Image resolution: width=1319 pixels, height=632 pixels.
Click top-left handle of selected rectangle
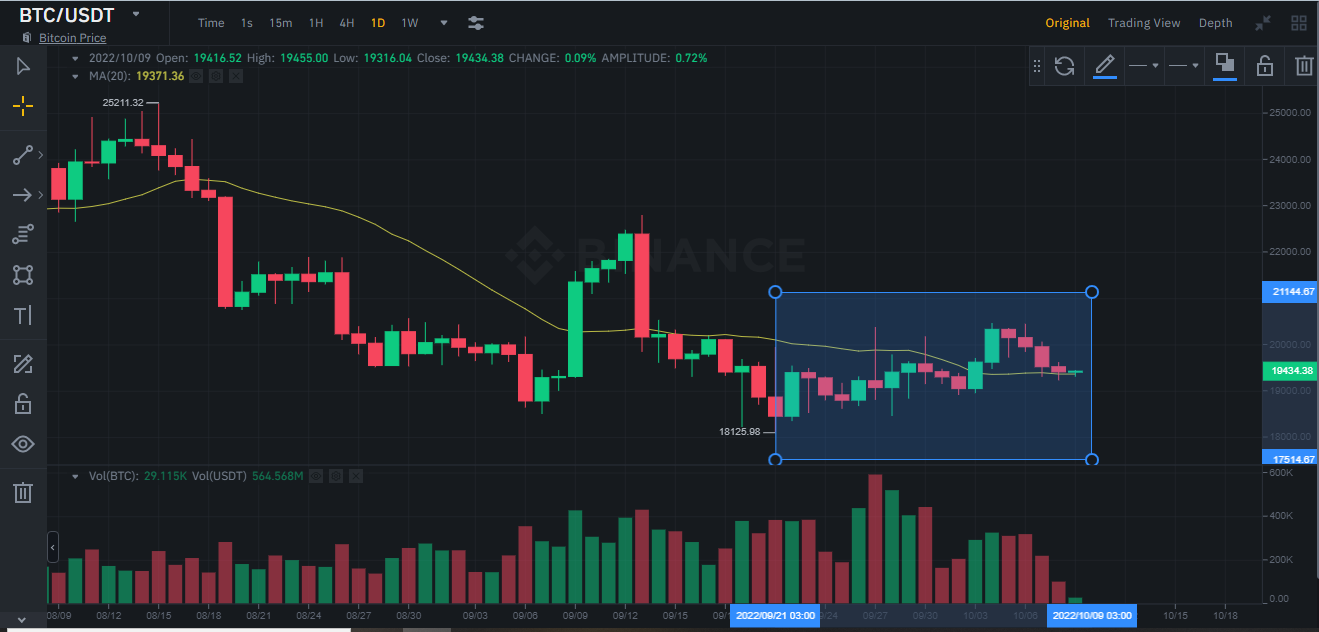tap(775, 292)
